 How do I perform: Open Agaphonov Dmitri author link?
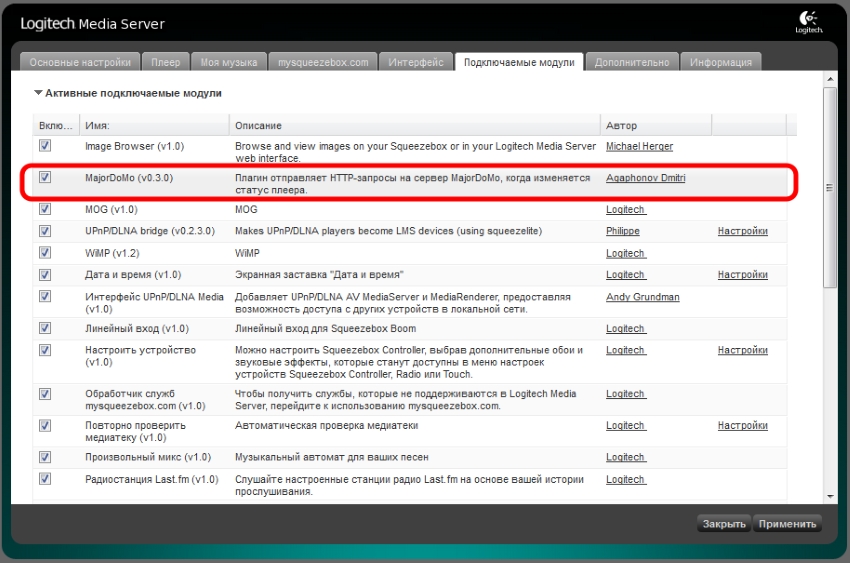[645, 178]
